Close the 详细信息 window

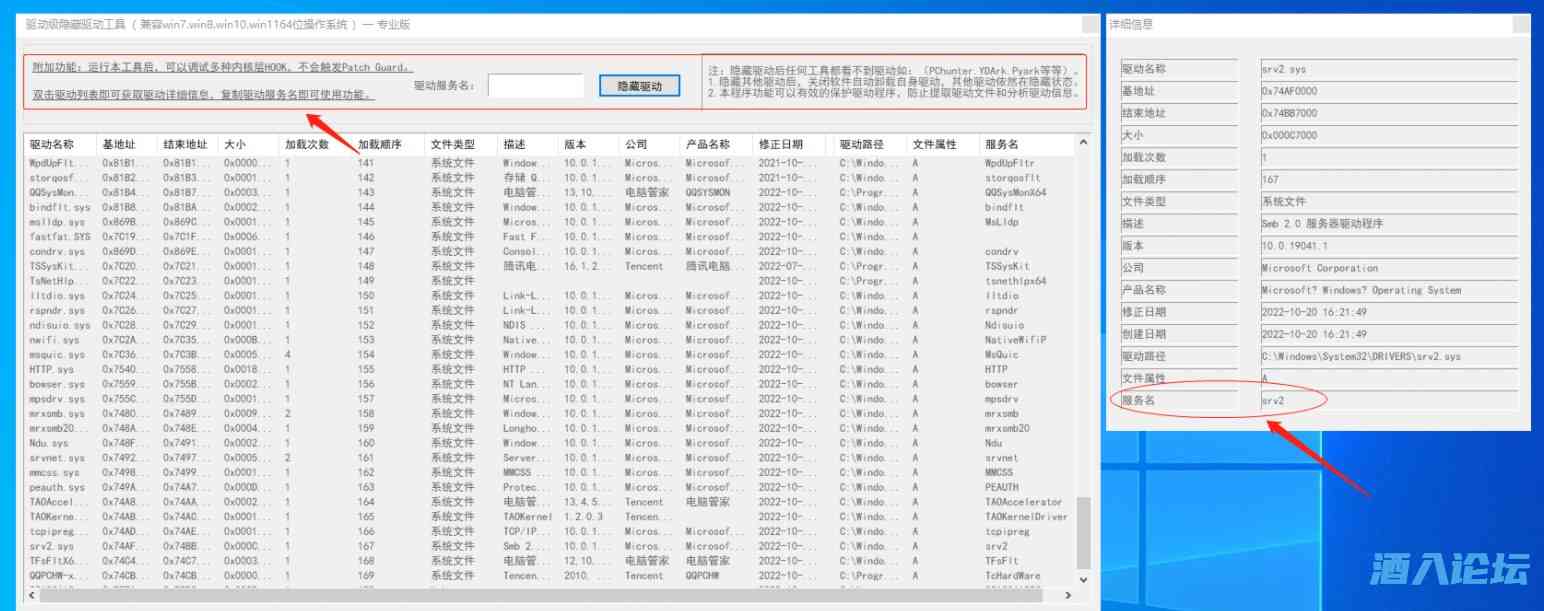(1520, 25)
